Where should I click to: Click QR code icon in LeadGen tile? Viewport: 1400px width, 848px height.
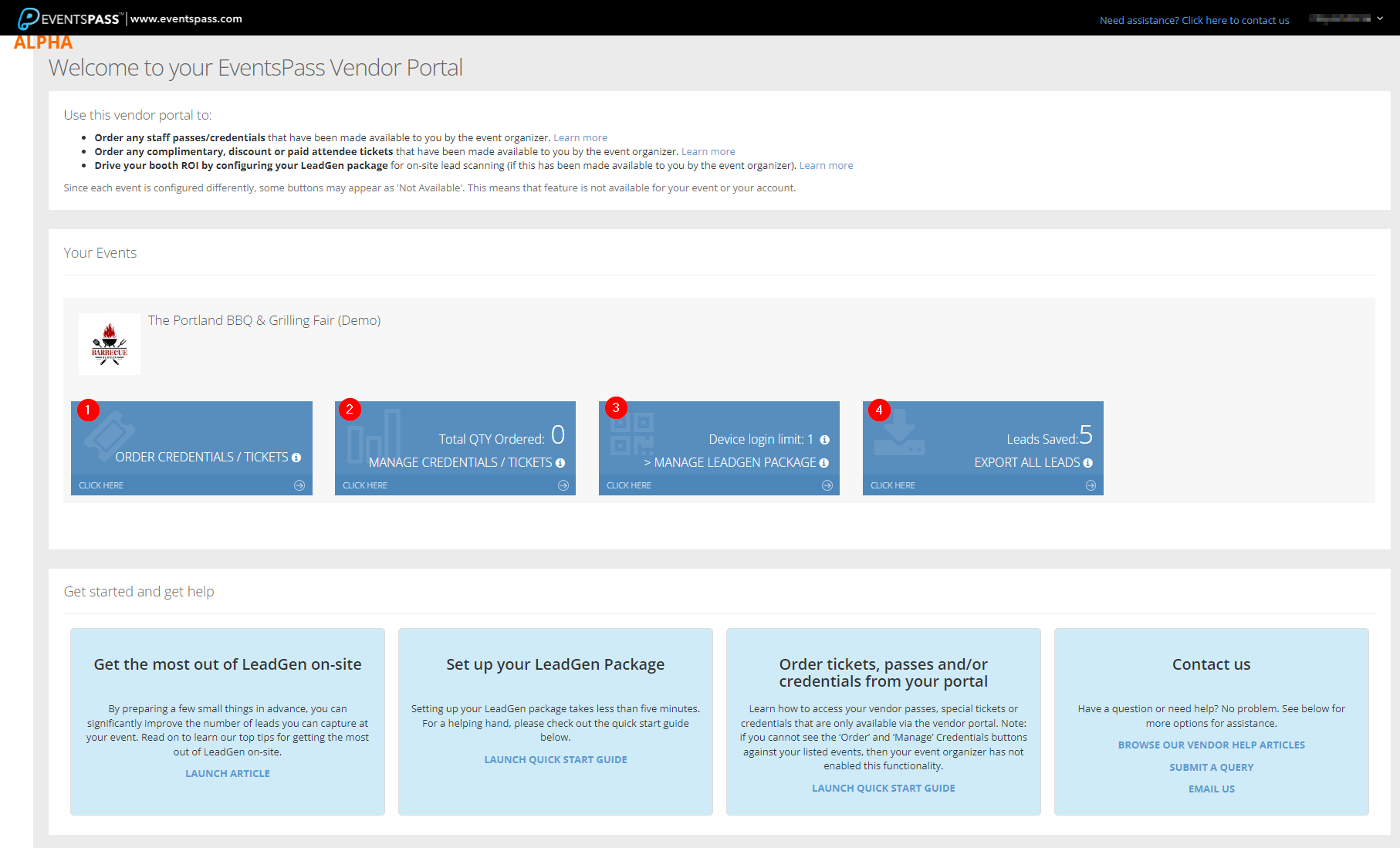point(632,433)
